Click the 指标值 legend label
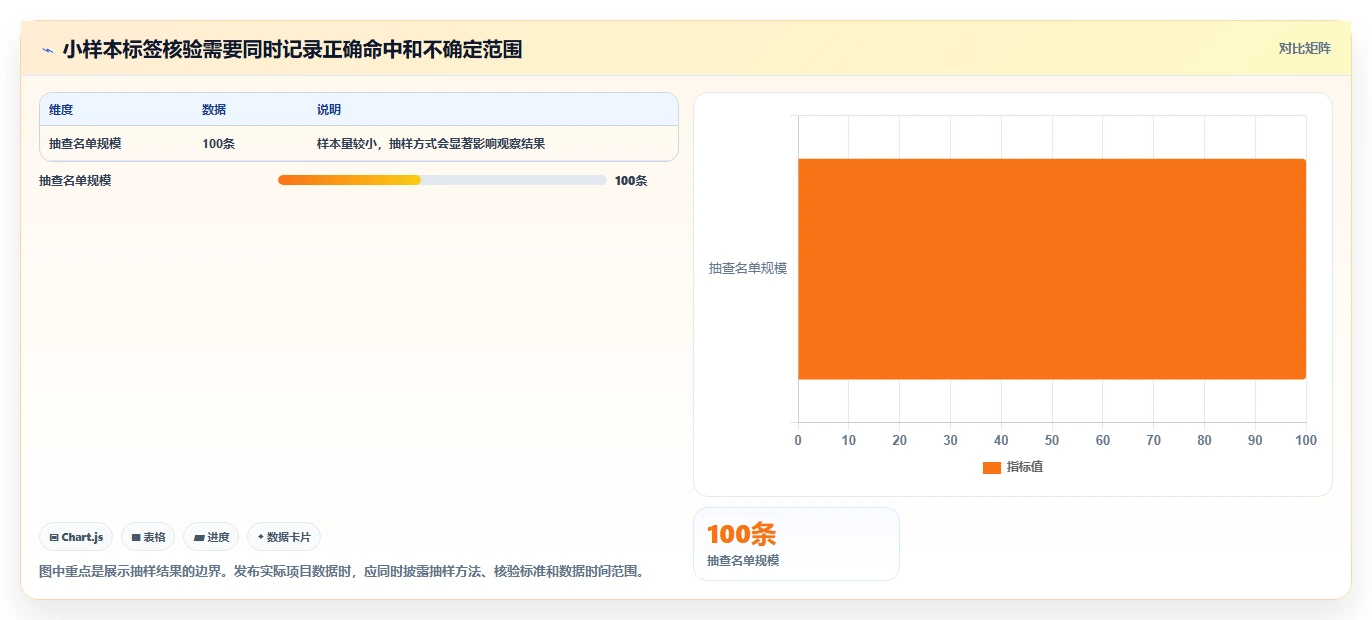Image resolution: width=1372 pixels, height=620 pixels. [1025, 467]
